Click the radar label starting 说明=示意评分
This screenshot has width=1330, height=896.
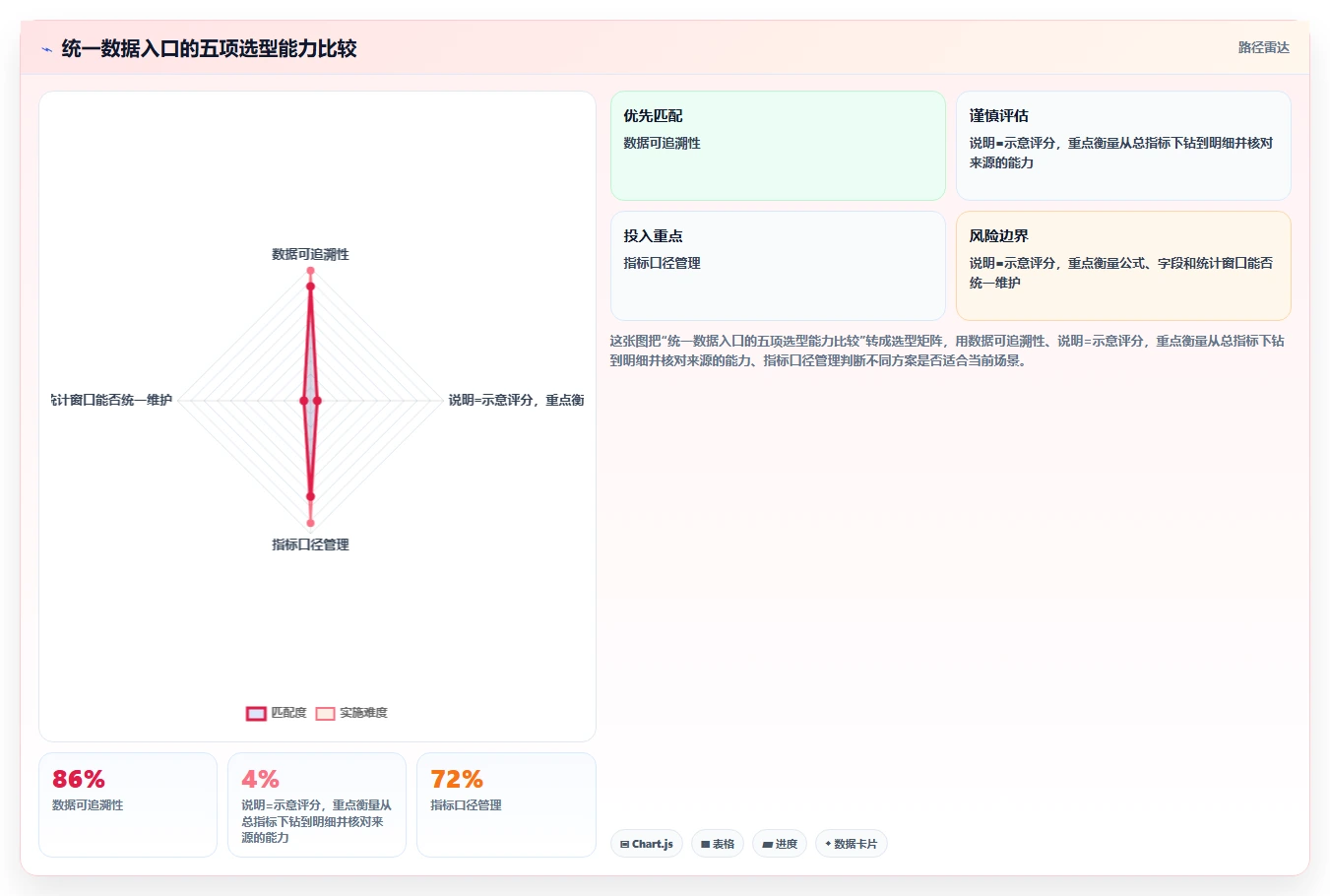pyautogui.click(x=516, y=400)
